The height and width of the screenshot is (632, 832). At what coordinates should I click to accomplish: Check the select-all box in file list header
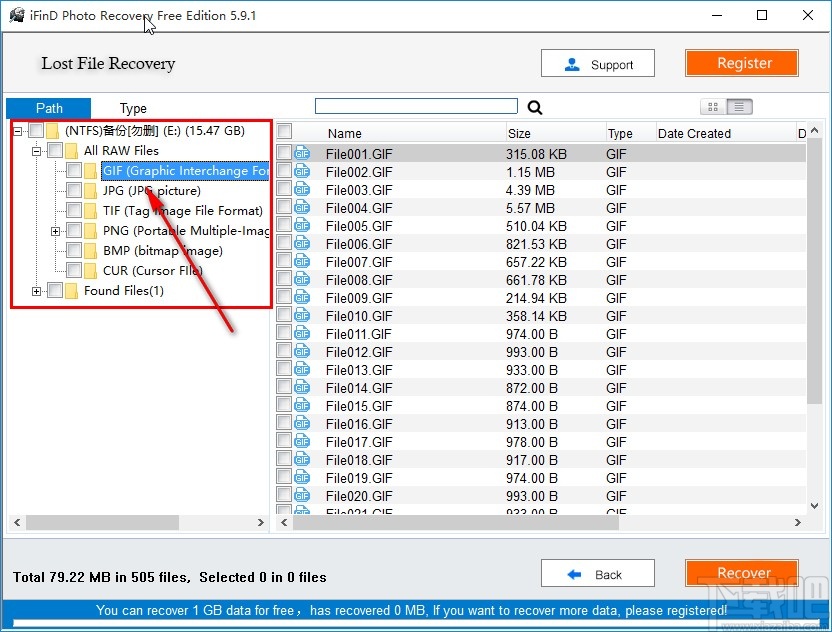(x=284, y=131)
